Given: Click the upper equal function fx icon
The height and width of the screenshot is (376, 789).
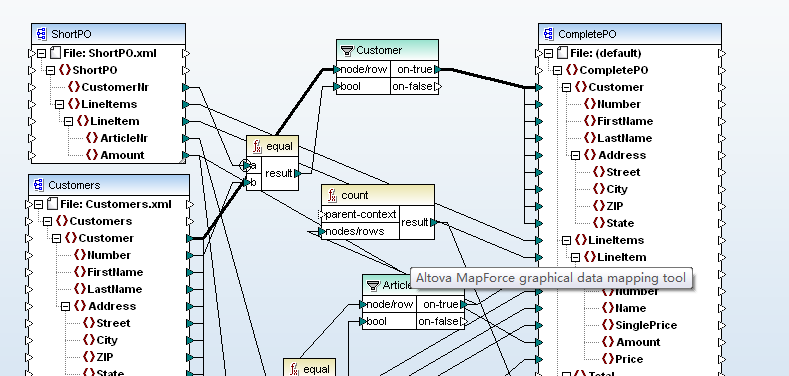Looking at the screenshot, I should tap(257, 146).
